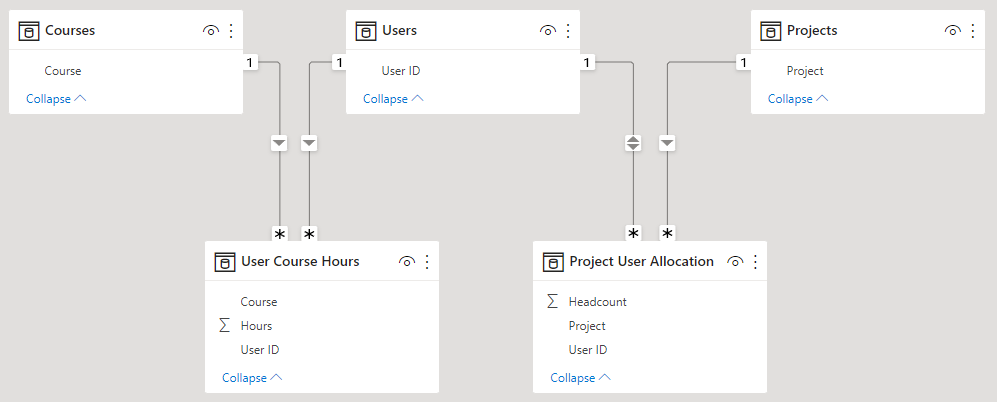
Task: Select User ID field in Project User Allocation
Action: click(588, 350)
